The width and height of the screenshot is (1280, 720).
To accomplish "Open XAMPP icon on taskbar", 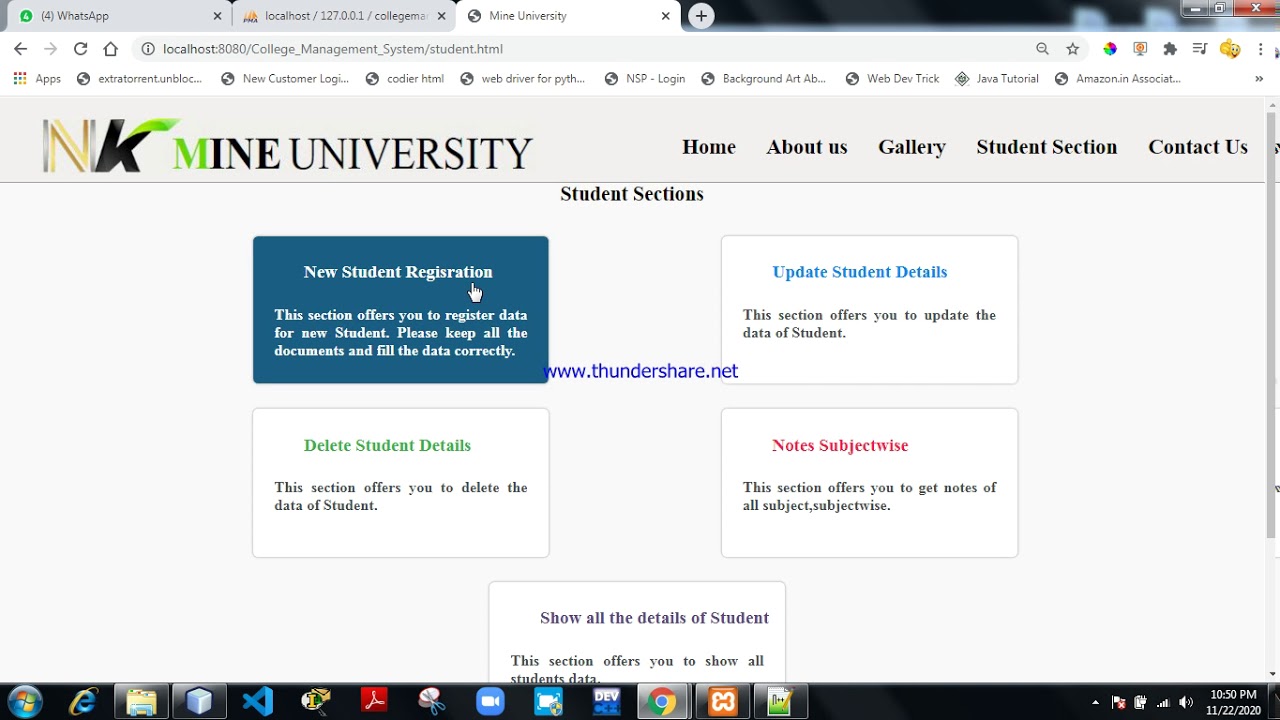I will (723, 701).
